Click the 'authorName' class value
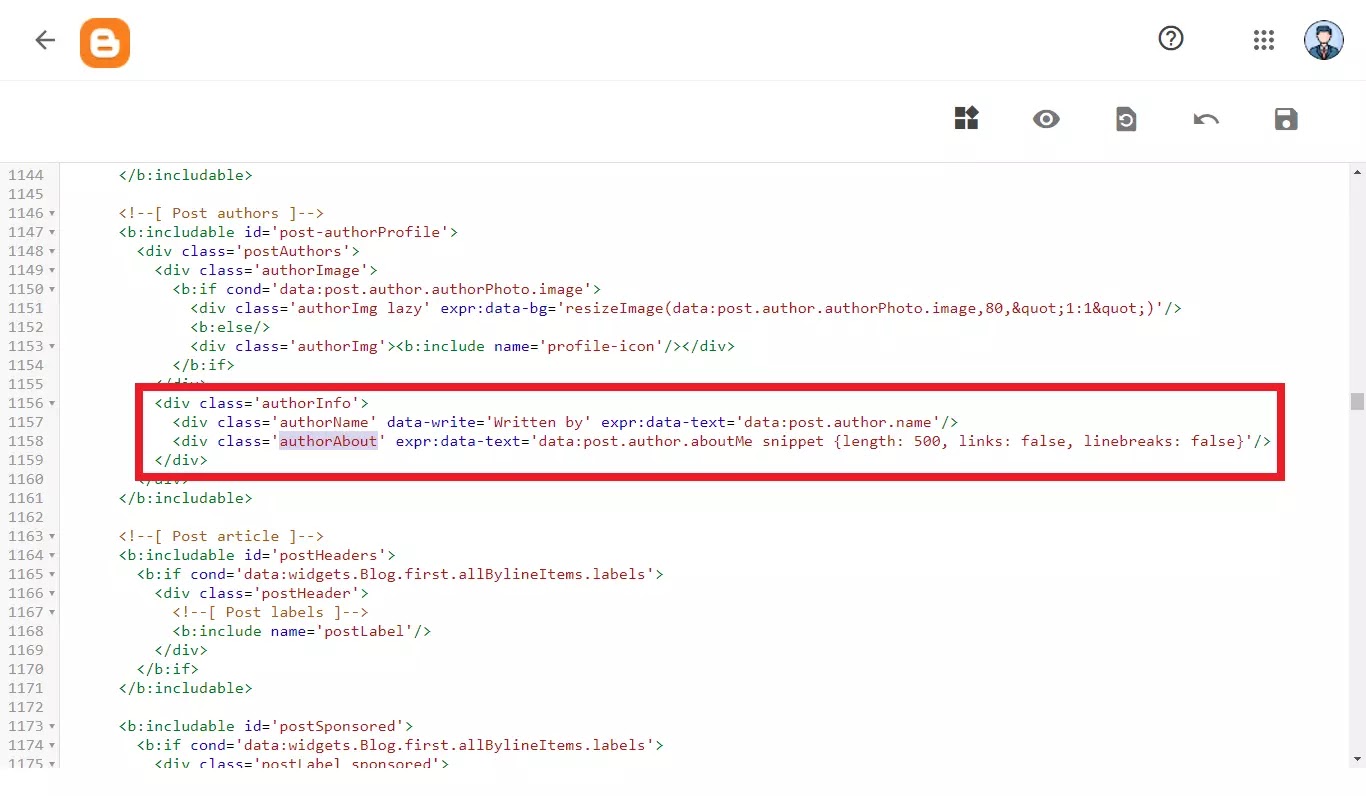 [324, 422]
